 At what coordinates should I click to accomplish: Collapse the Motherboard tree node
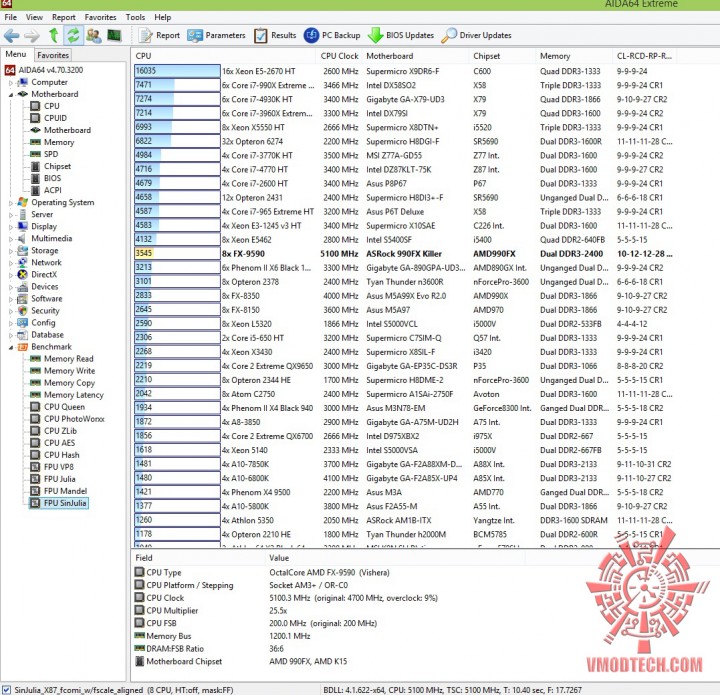[11, 95]
